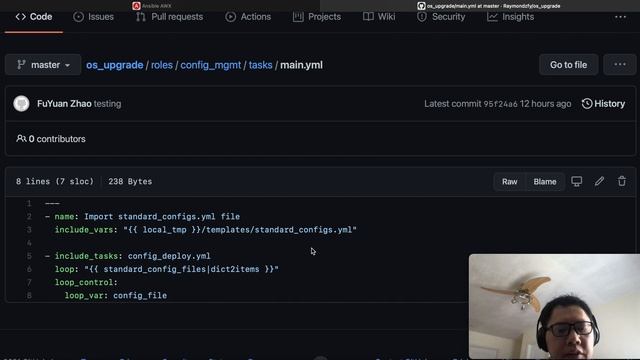
Task: Switch to Pull requests tab
Action: 169,17
